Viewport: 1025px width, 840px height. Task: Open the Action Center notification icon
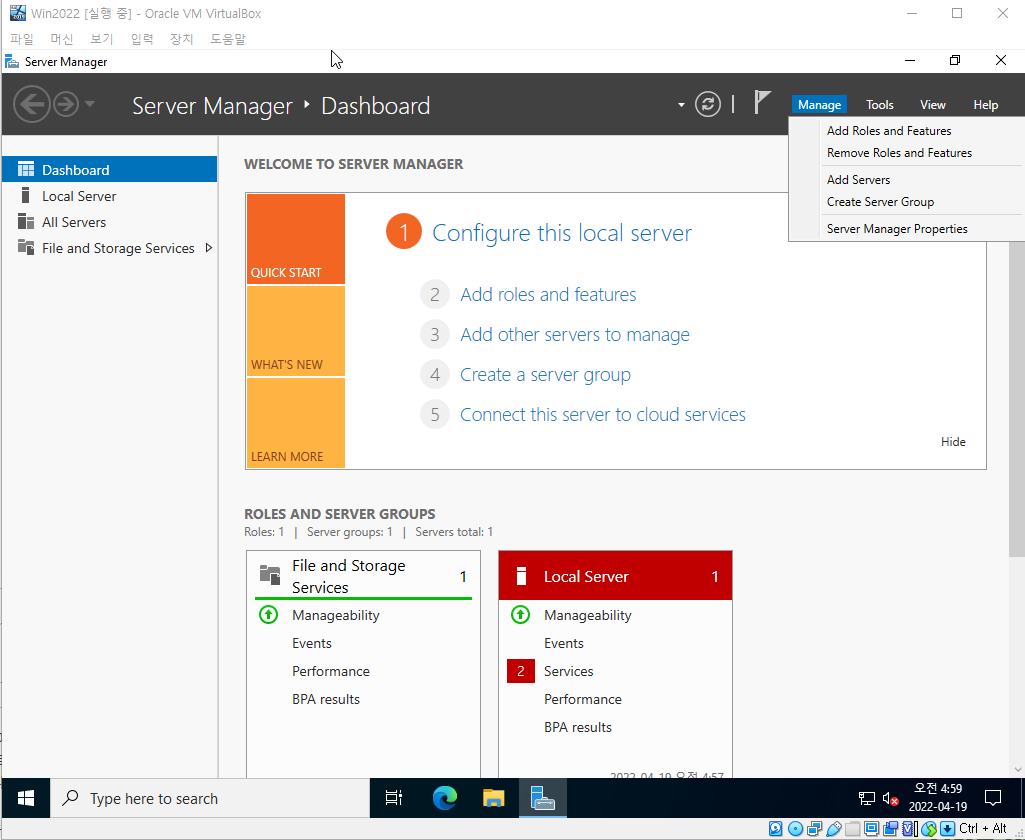(x=993, y=798)
